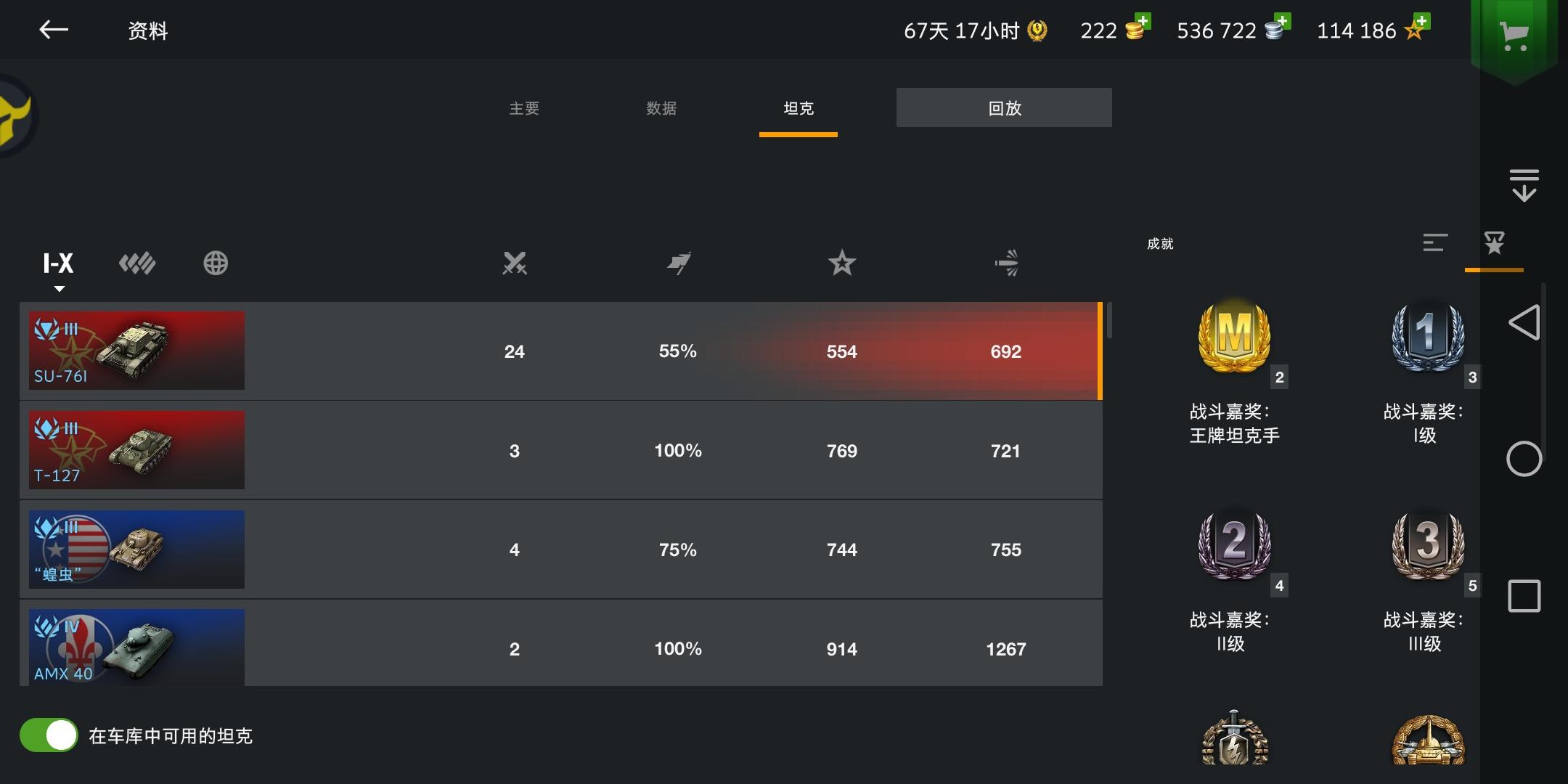
Task: Switch achievements to medal view
Action: point(1494,243)
